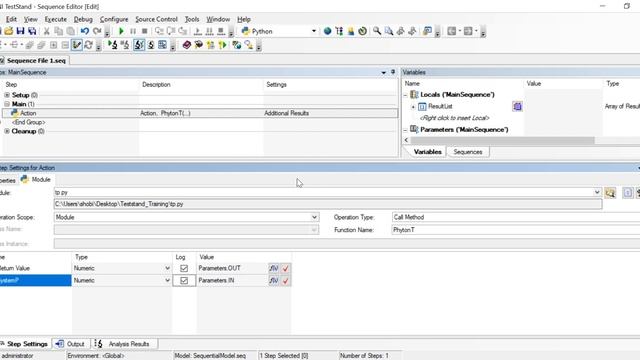Check expression syntax for Parameters.OUT
The width and height of the screenshot is (640, 360).
tap(285, 268)
